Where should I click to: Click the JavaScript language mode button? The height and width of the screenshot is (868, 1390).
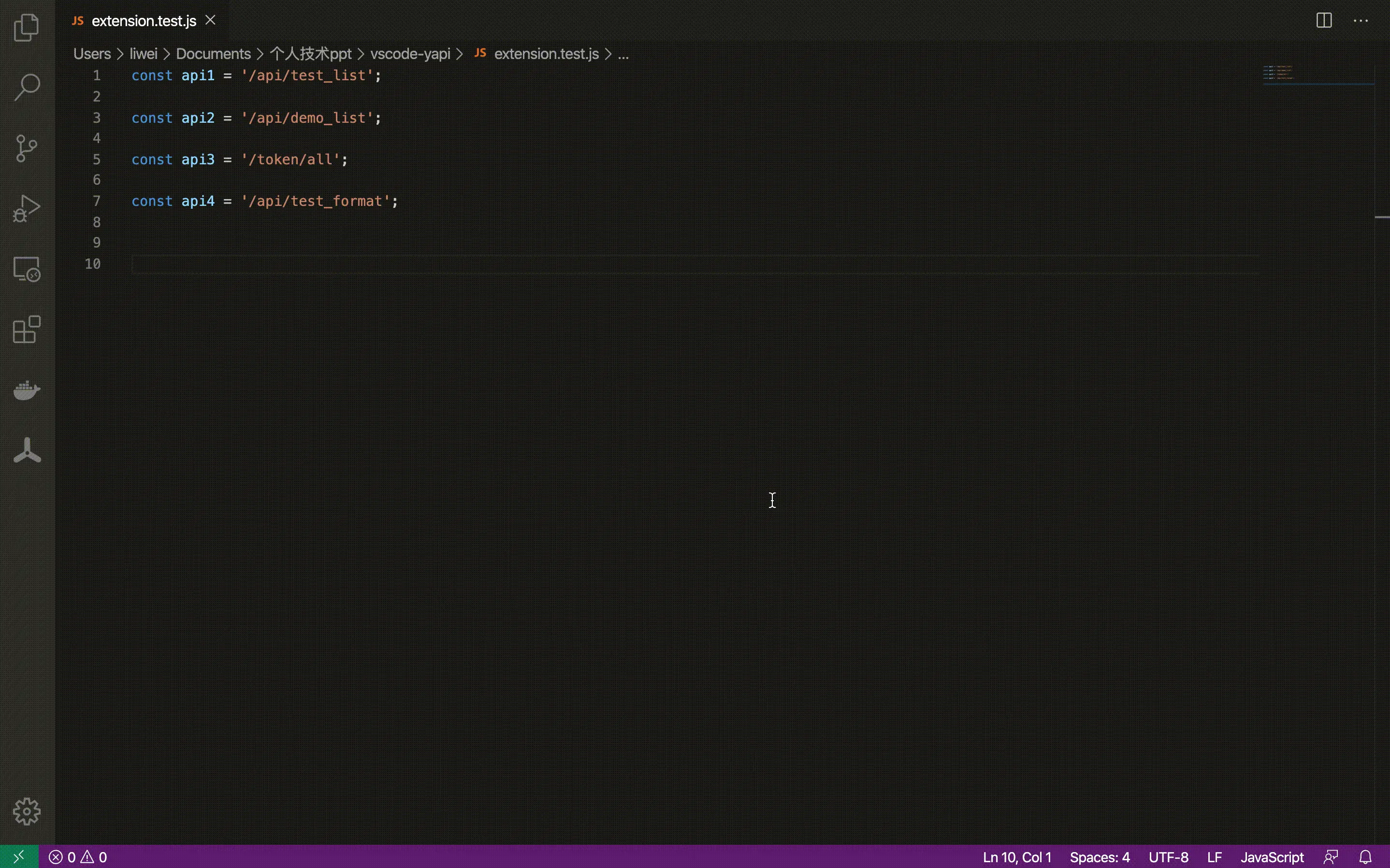click(1272, 857)
